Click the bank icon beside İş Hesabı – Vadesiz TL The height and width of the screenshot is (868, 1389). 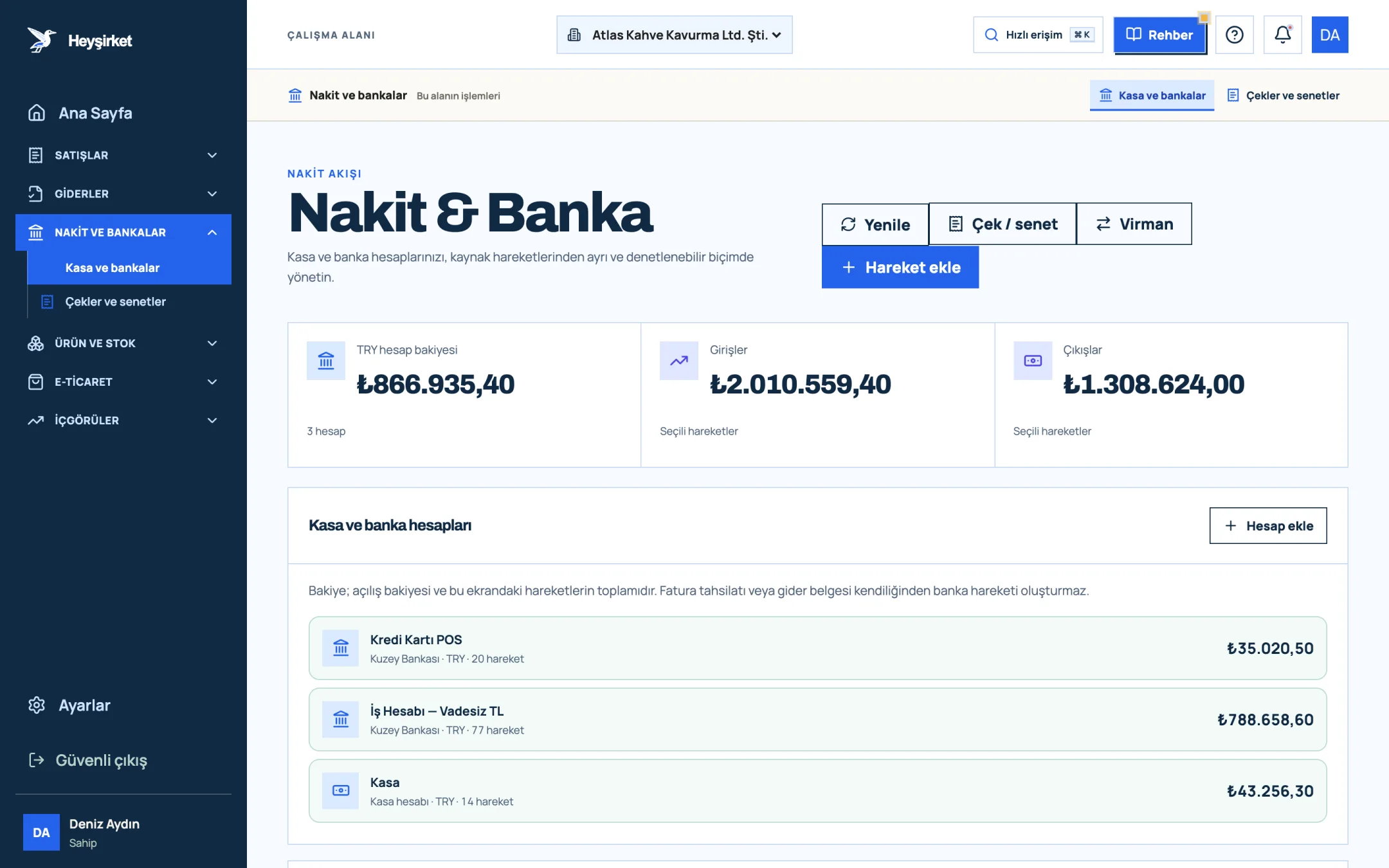pos(341,719)
